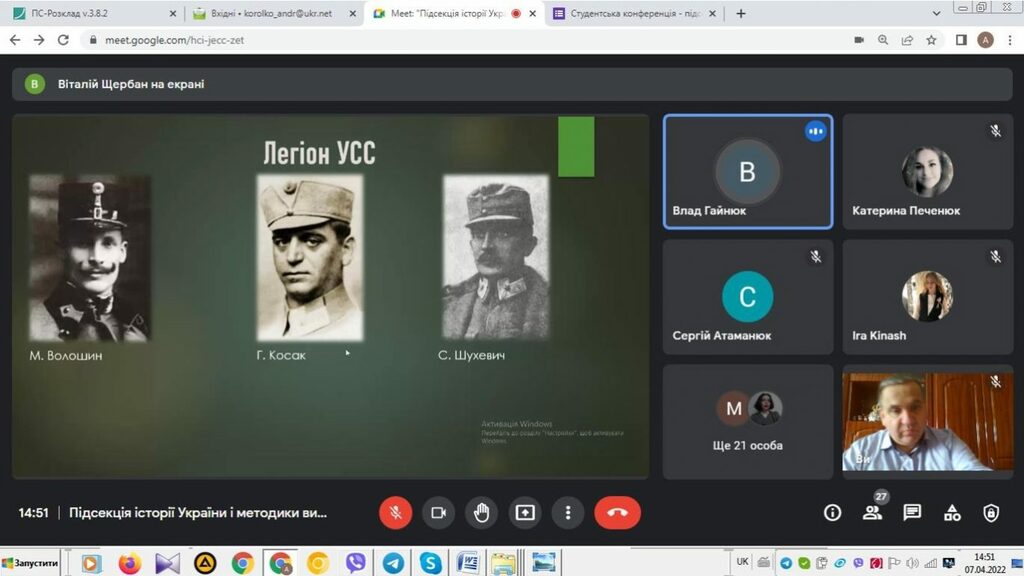The width and height of the screenshot is (1024, 576).
Task: Raise your hand in the meeting
Action: pos(481,513)
